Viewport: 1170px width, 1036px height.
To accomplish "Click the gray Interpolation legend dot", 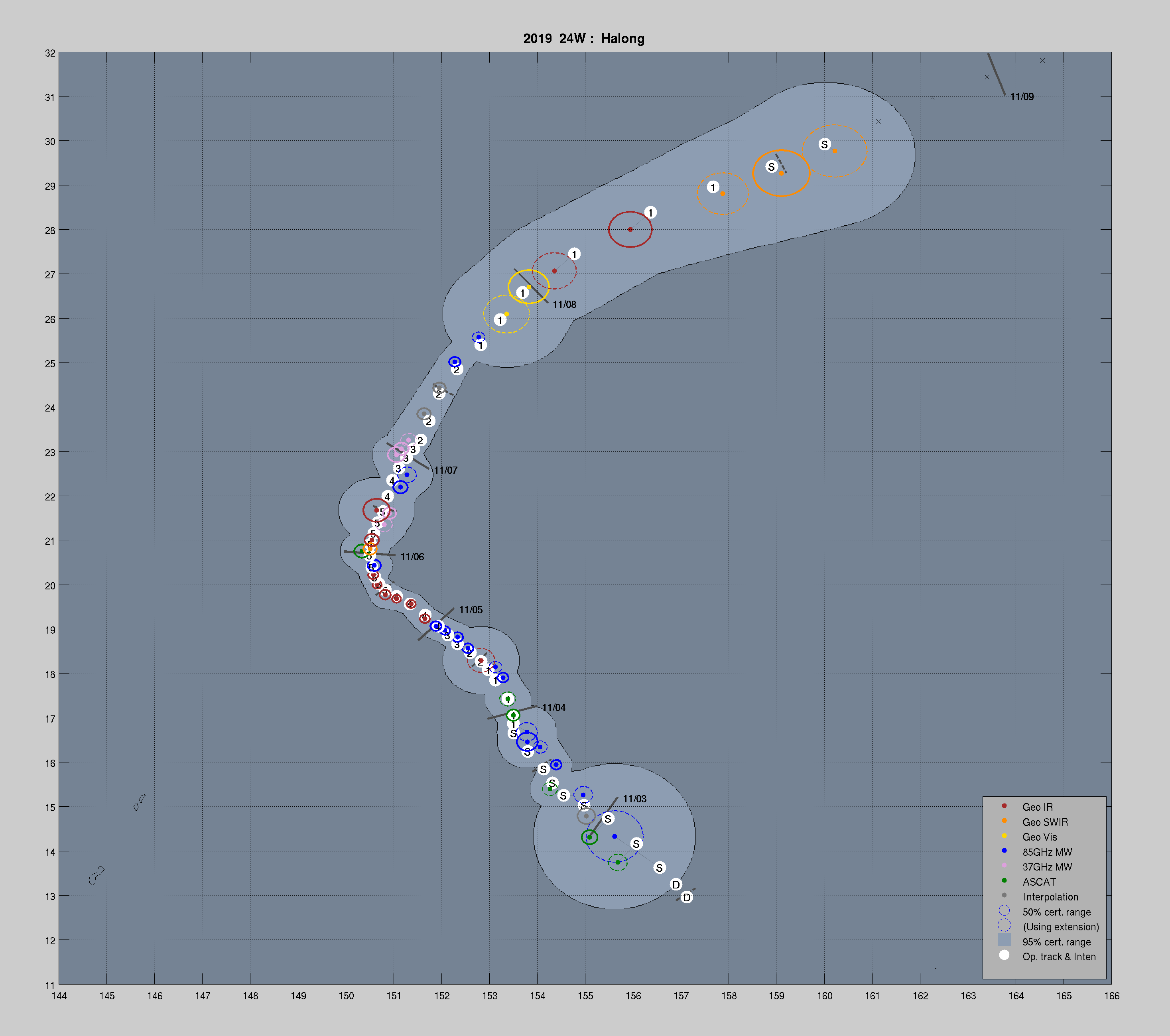I will 1004,895.
